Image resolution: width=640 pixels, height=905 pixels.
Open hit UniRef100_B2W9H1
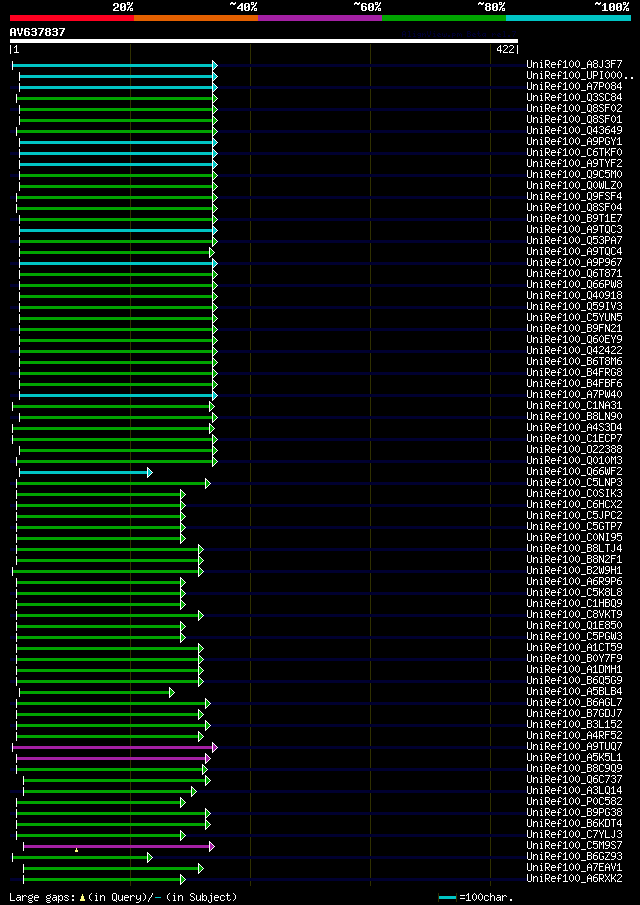[x=574, y=571]
